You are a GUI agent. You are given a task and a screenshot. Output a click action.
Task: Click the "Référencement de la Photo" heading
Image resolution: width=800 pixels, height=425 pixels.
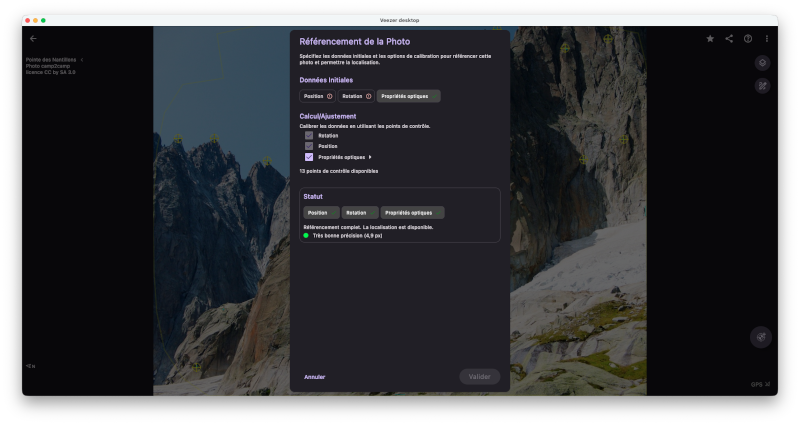[355, 42]
